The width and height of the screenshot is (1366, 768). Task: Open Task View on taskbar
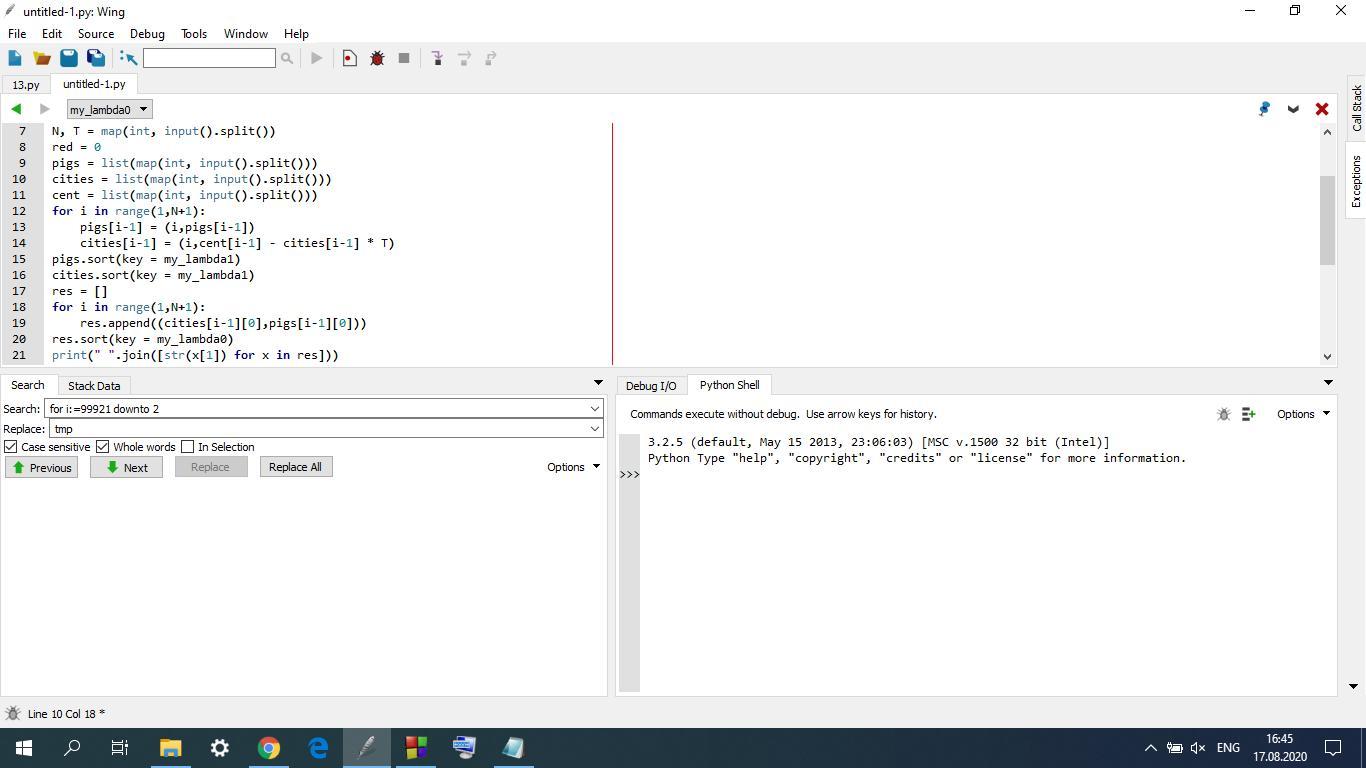(120, 748)
